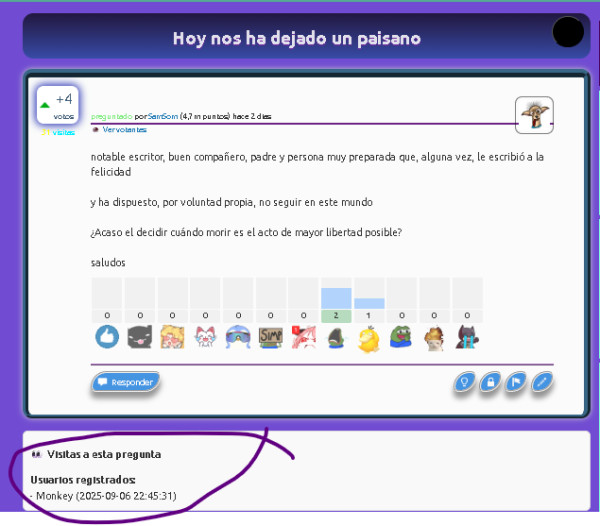The width and height of the screenshot is (600, 526).
Task: React with the grey cat emoji
Action: pos(140,337)
